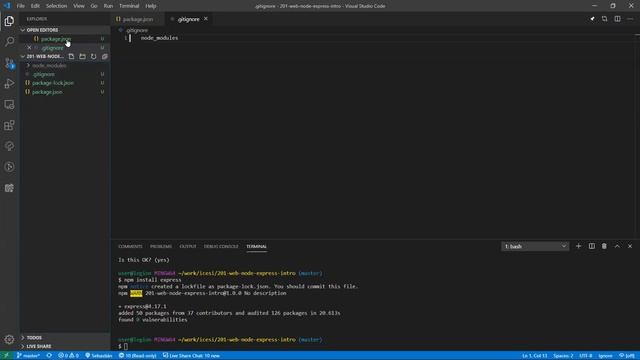Switch to the Problems panel tab

coord(161,246)
